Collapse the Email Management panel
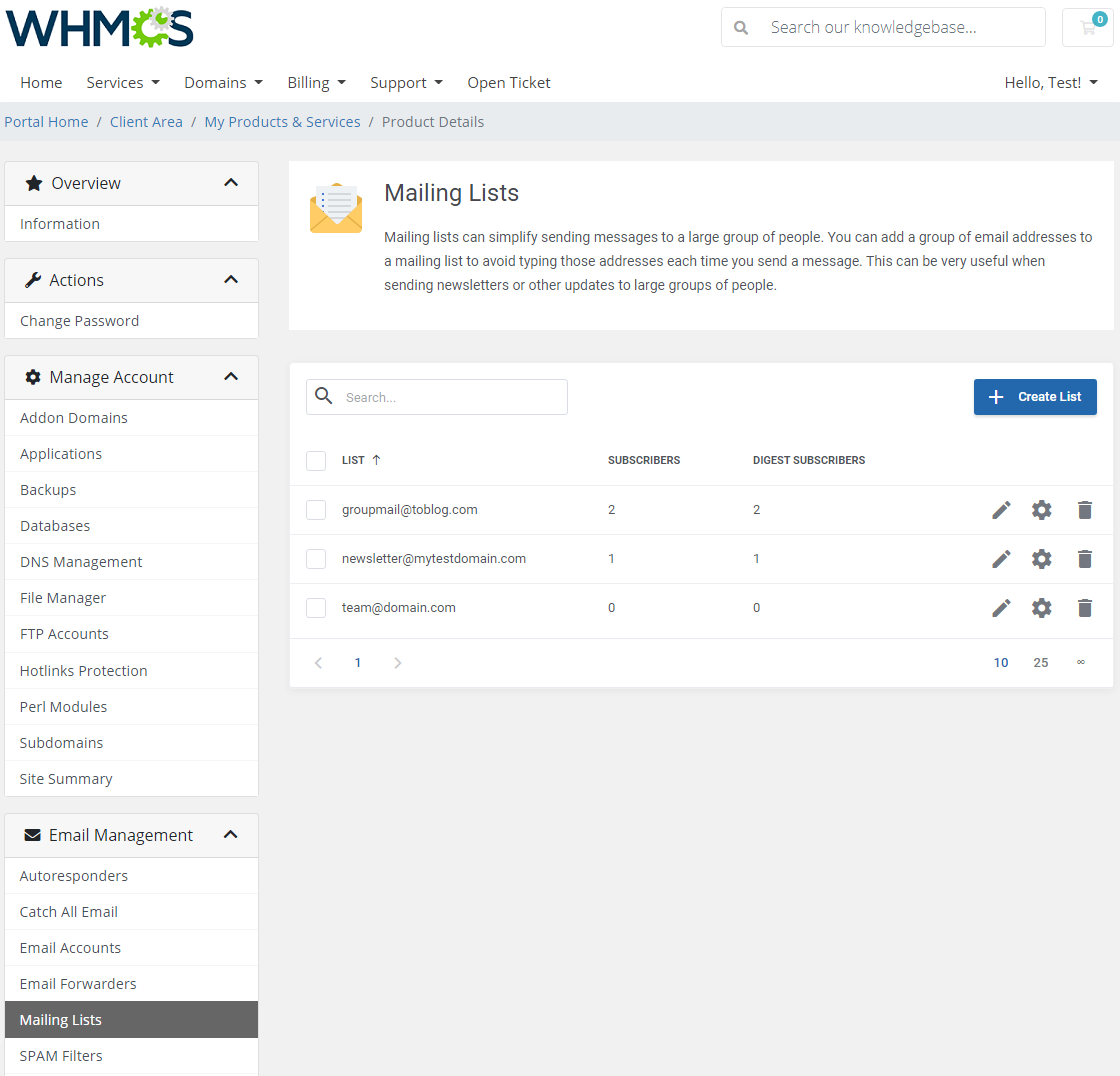 (x=231, y=835)
